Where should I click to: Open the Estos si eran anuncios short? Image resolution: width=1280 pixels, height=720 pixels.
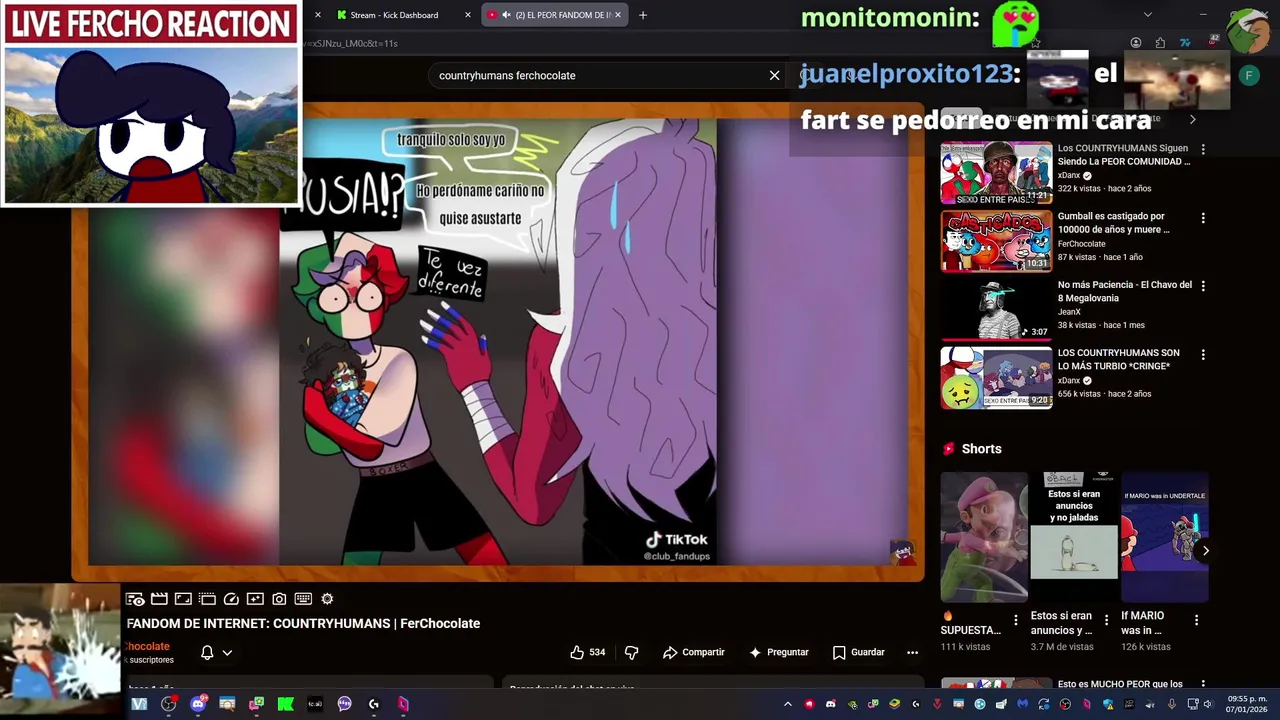tap(1074, 537)
